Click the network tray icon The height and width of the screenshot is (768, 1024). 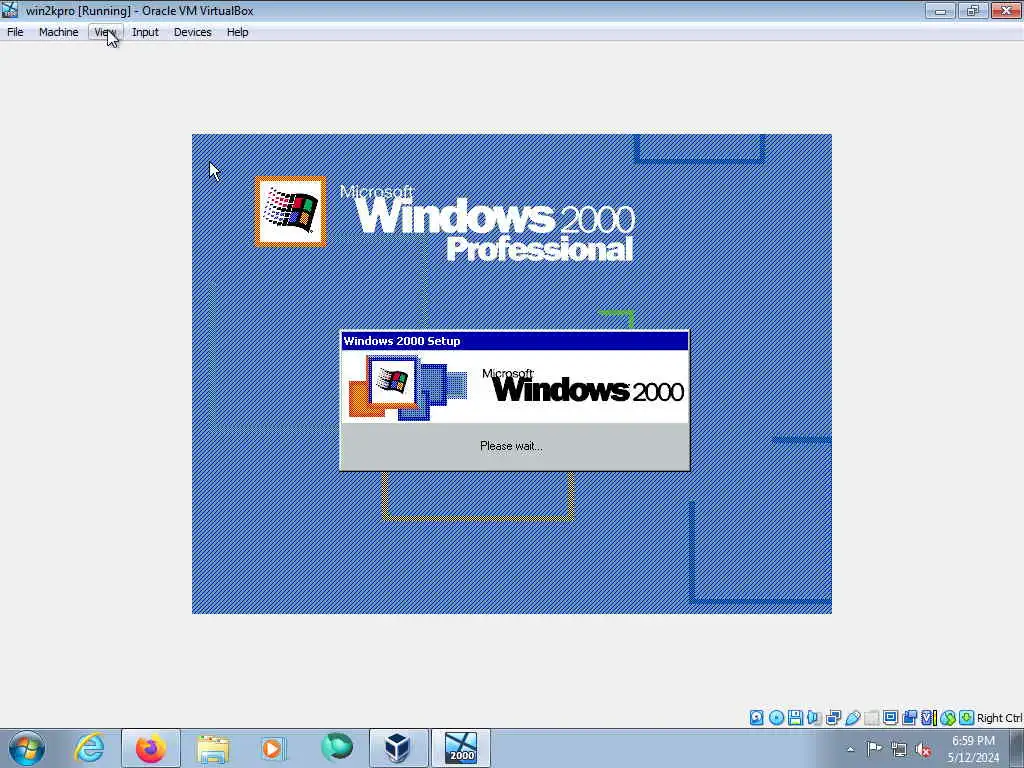point(899,750)
